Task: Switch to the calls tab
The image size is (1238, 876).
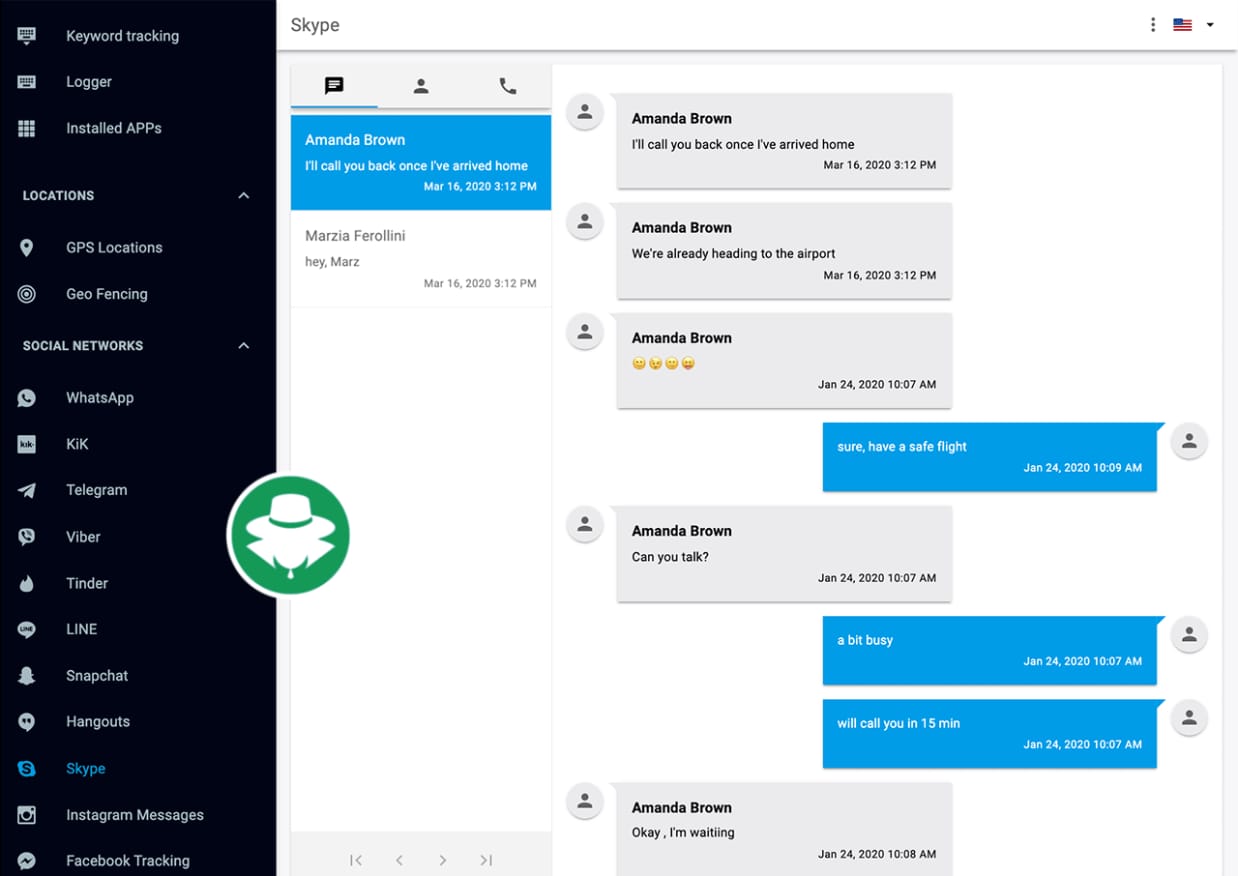Action: coord(507,86)
